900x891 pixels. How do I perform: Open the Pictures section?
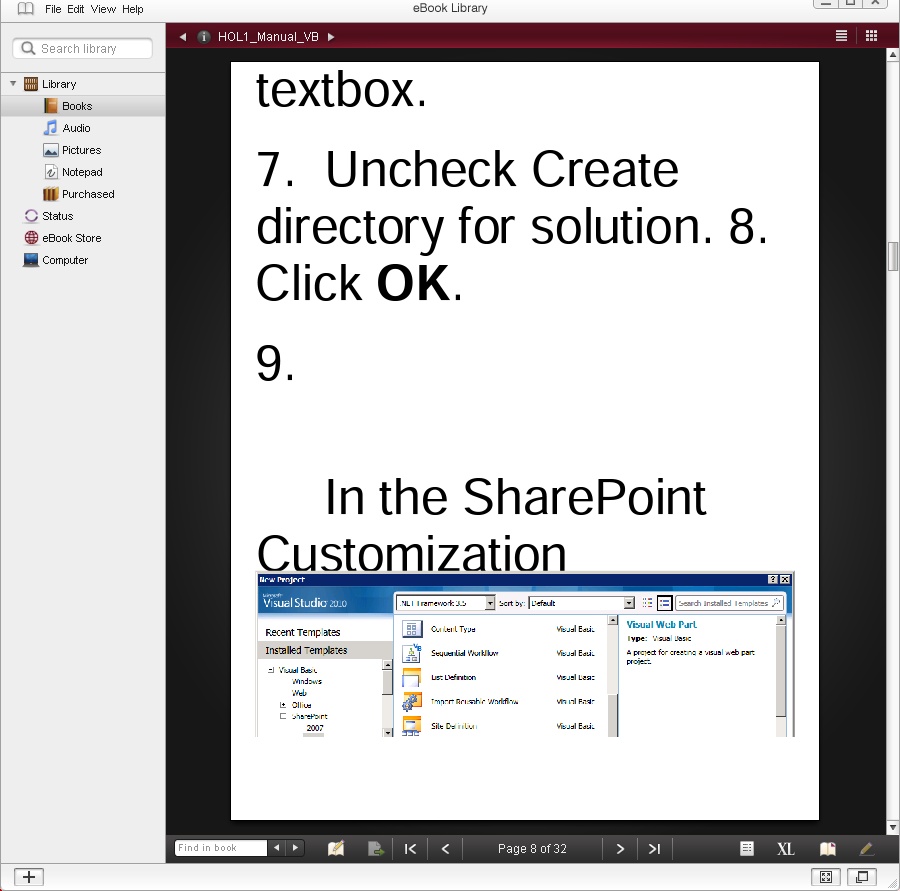pyautogui.click(x=81, y=150)
